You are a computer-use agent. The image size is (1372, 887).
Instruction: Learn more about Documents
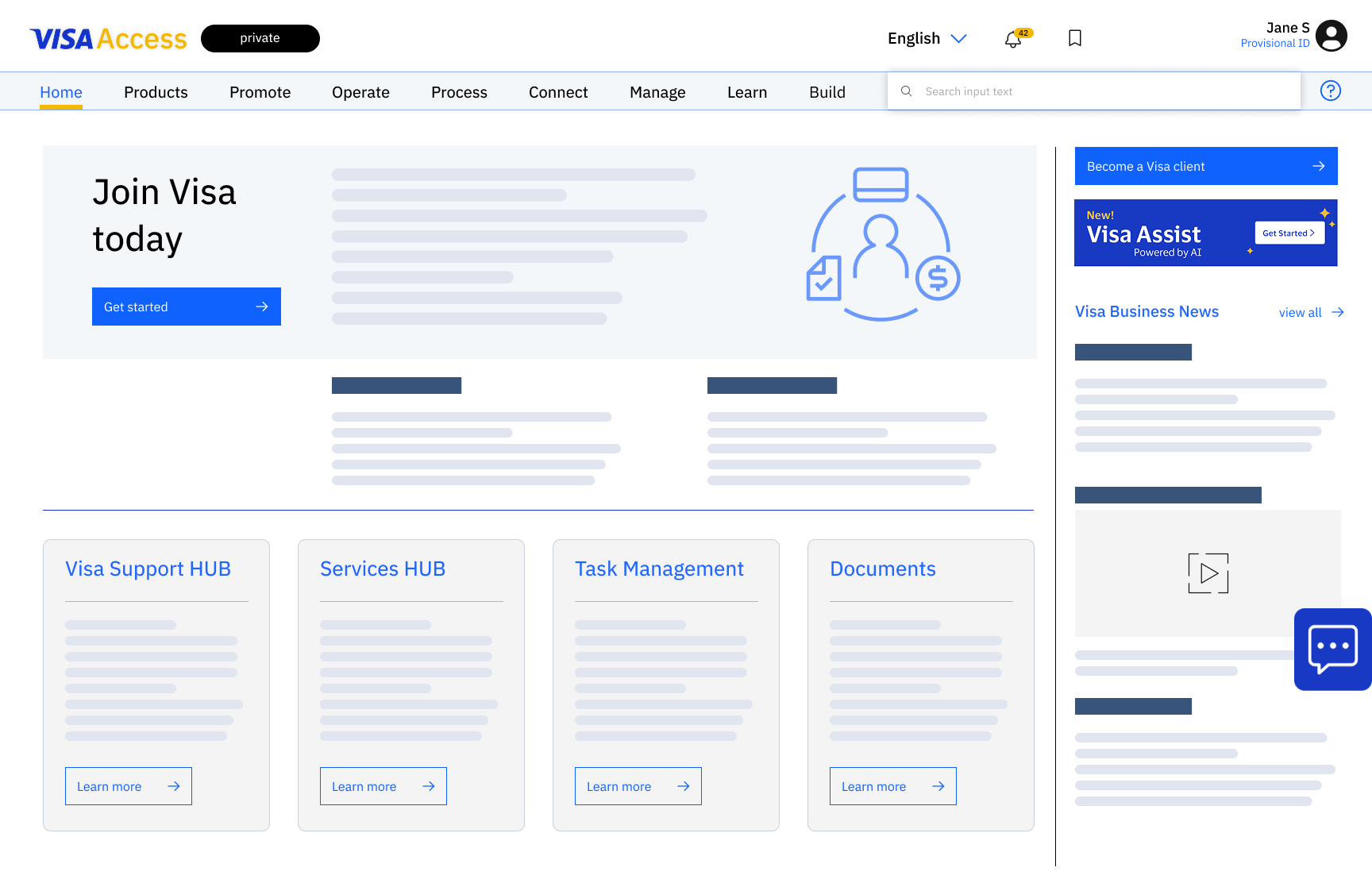[x=893, y=786]
